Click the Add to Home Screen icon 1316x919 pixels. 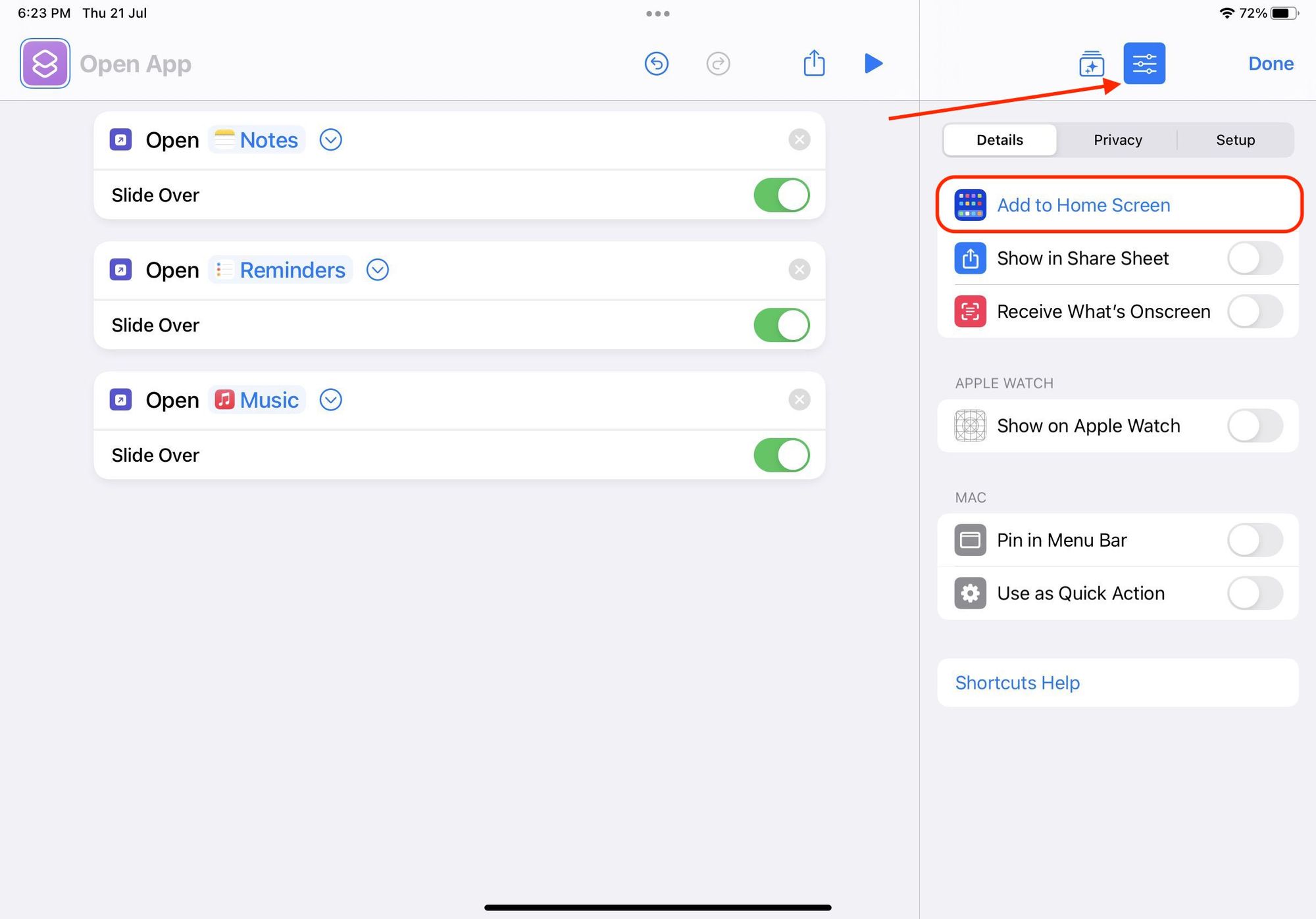tap(969, 205)
